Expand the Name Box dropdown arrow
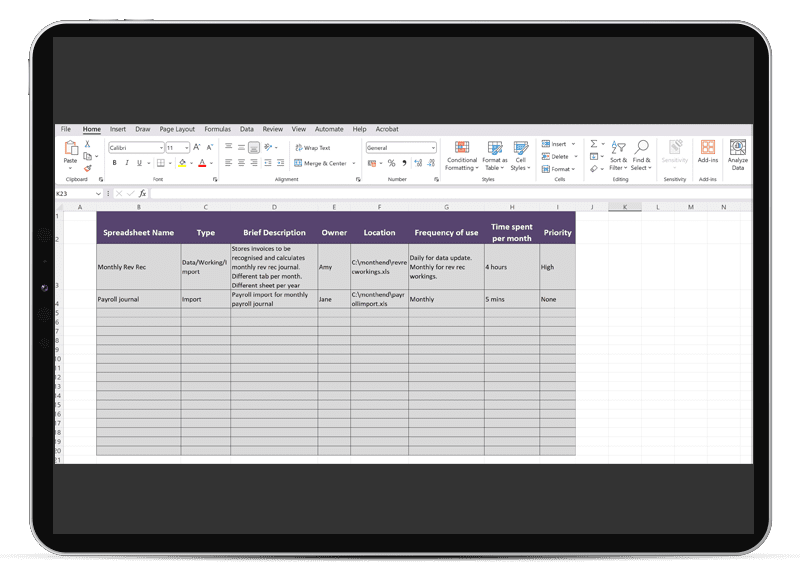This screenshot has width=800, height=588. pyautogui.click(x=98, y=193)
